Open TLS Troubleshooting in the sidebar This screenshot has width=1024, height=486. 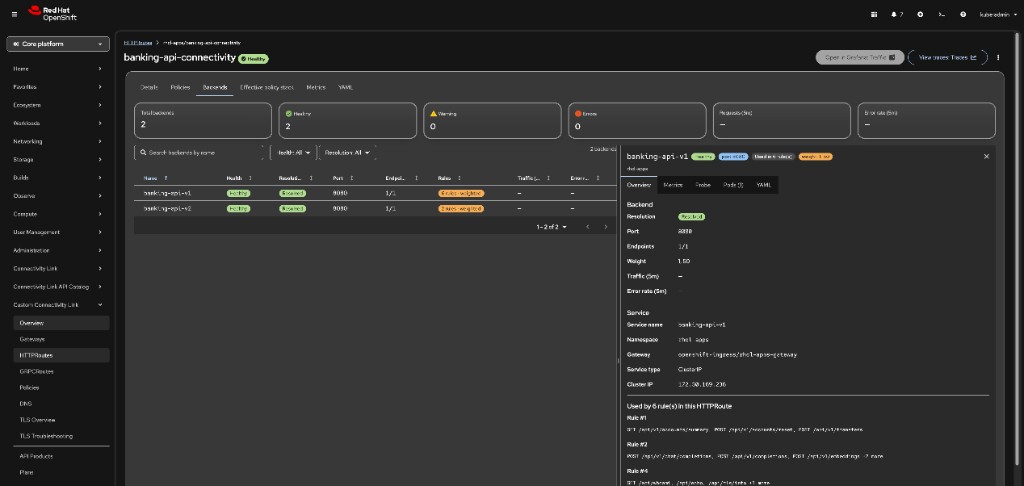(61, 436)
